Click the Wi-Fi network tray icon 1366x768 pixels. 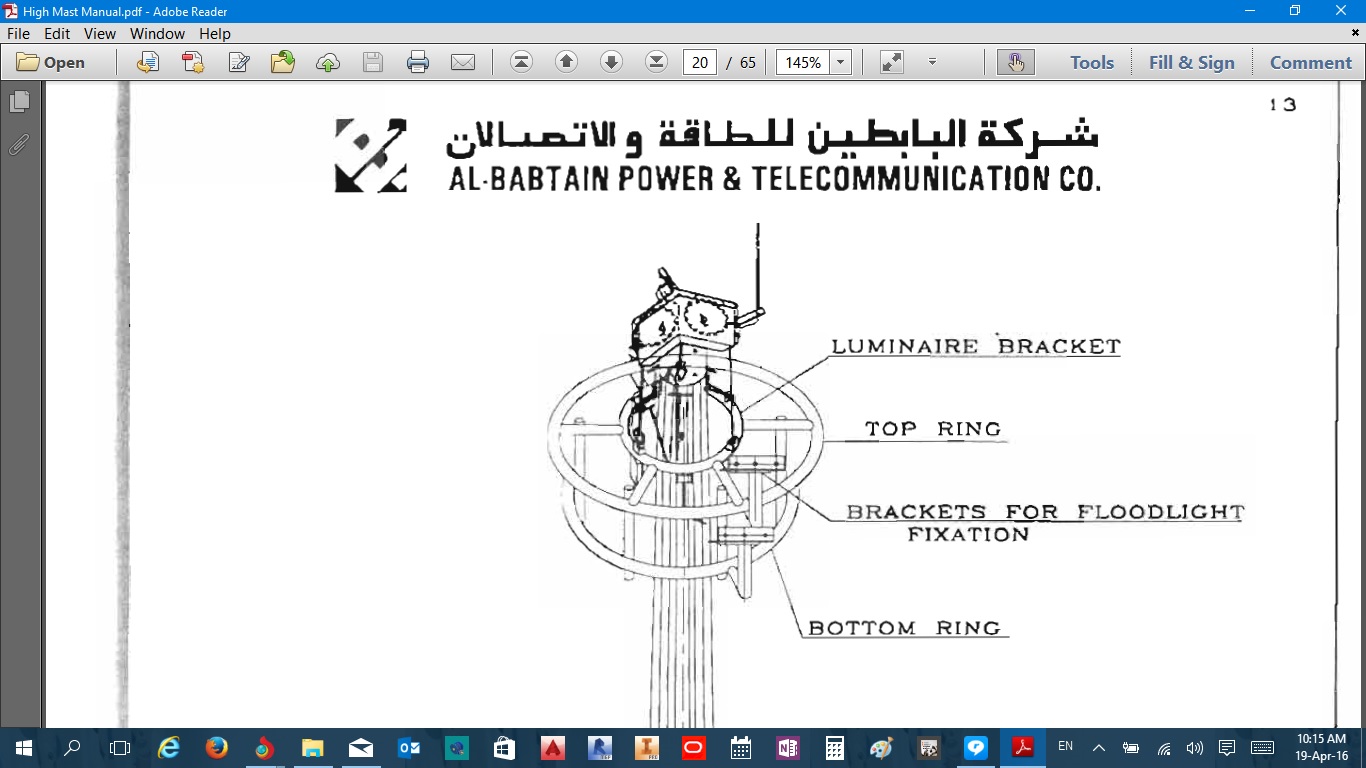pos(1164,747)
